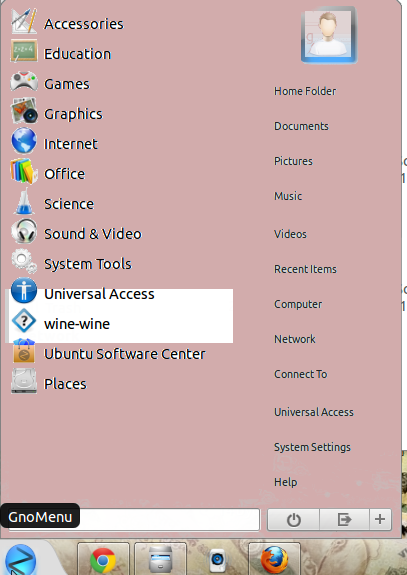407x575 pixels.
Task: Open the Accessories category
Action: [84, 24]
